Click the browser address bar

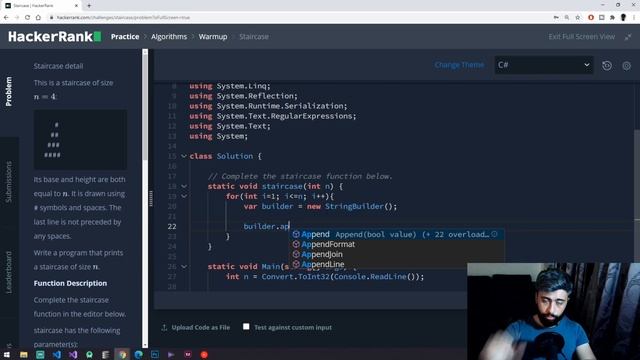pyautogui.click(x=300, y=18)
